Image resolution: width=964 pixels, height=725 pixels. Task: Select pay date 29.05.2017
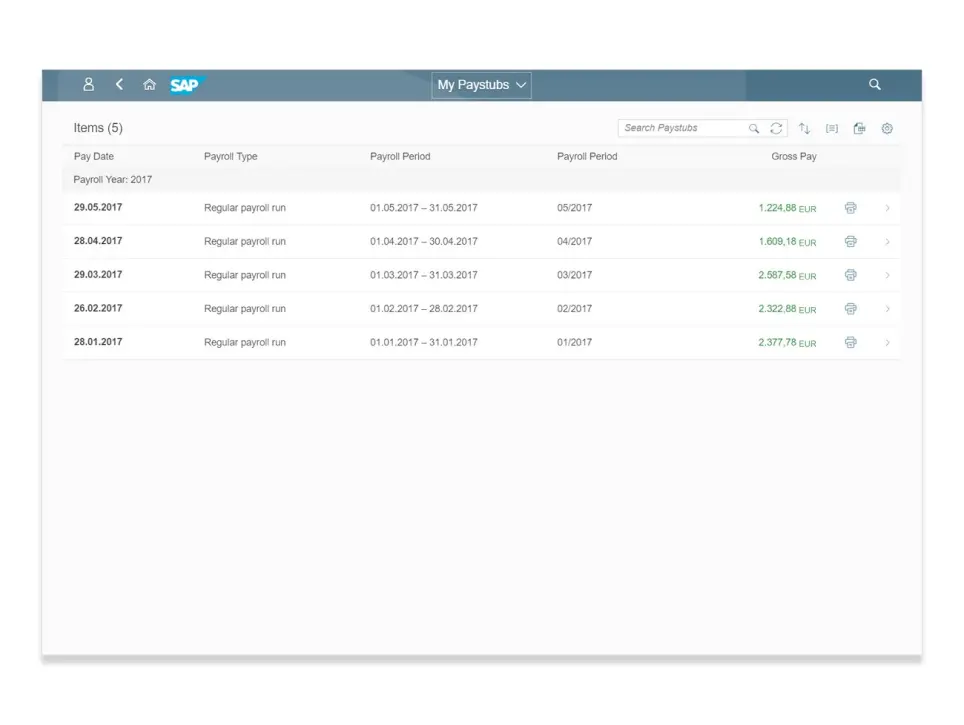pyautogui.click(x=98, y=207)
